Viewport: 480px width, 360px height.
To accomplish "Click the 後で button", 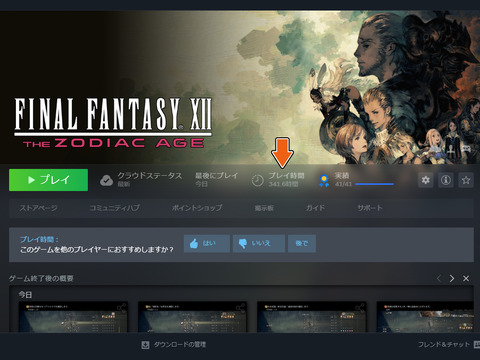I will pyautogui.click(x=302, y=243).
